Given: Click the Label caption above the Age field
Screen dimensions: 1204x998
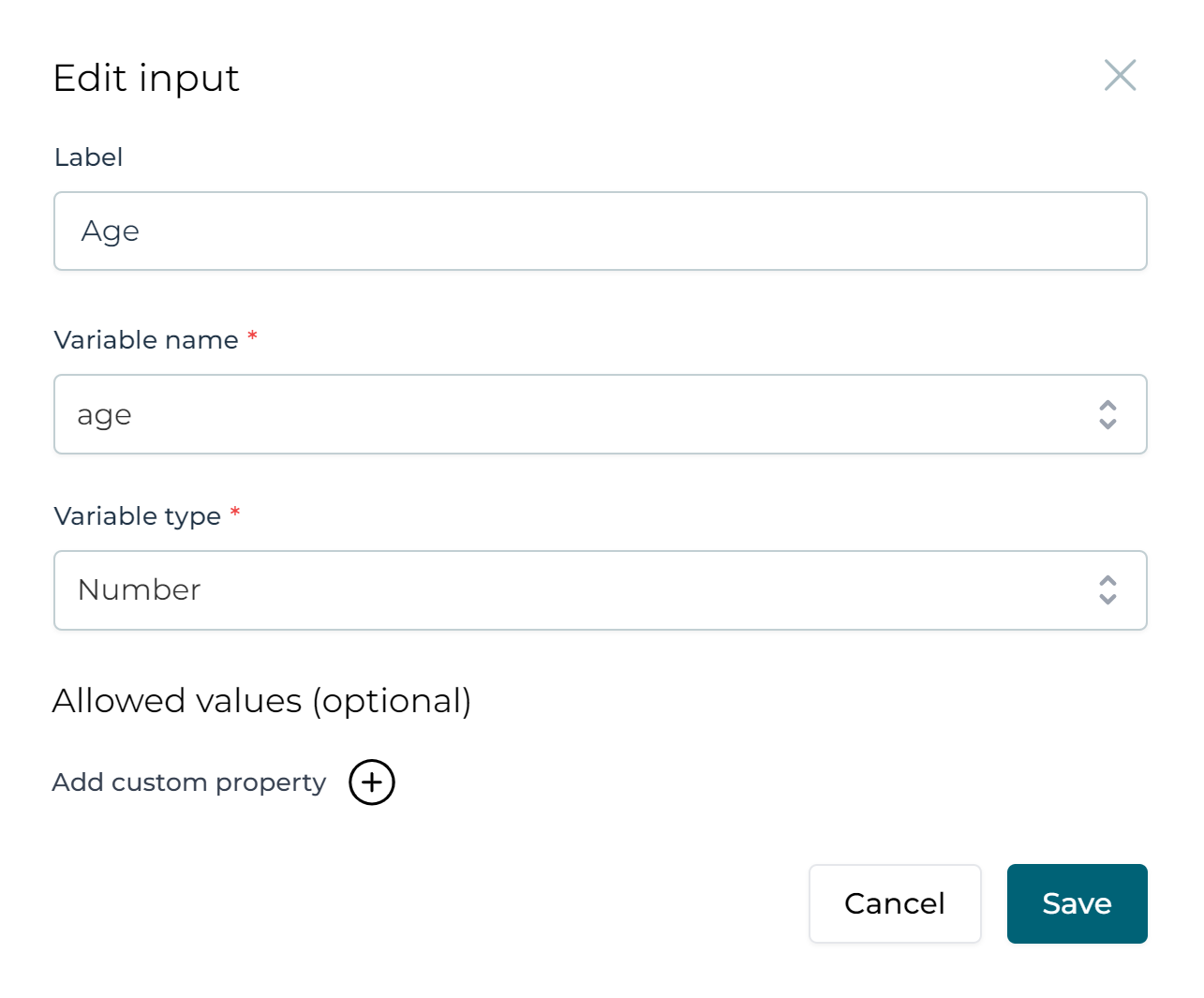Looking at the screenshot, I should [x=88, y=156].
